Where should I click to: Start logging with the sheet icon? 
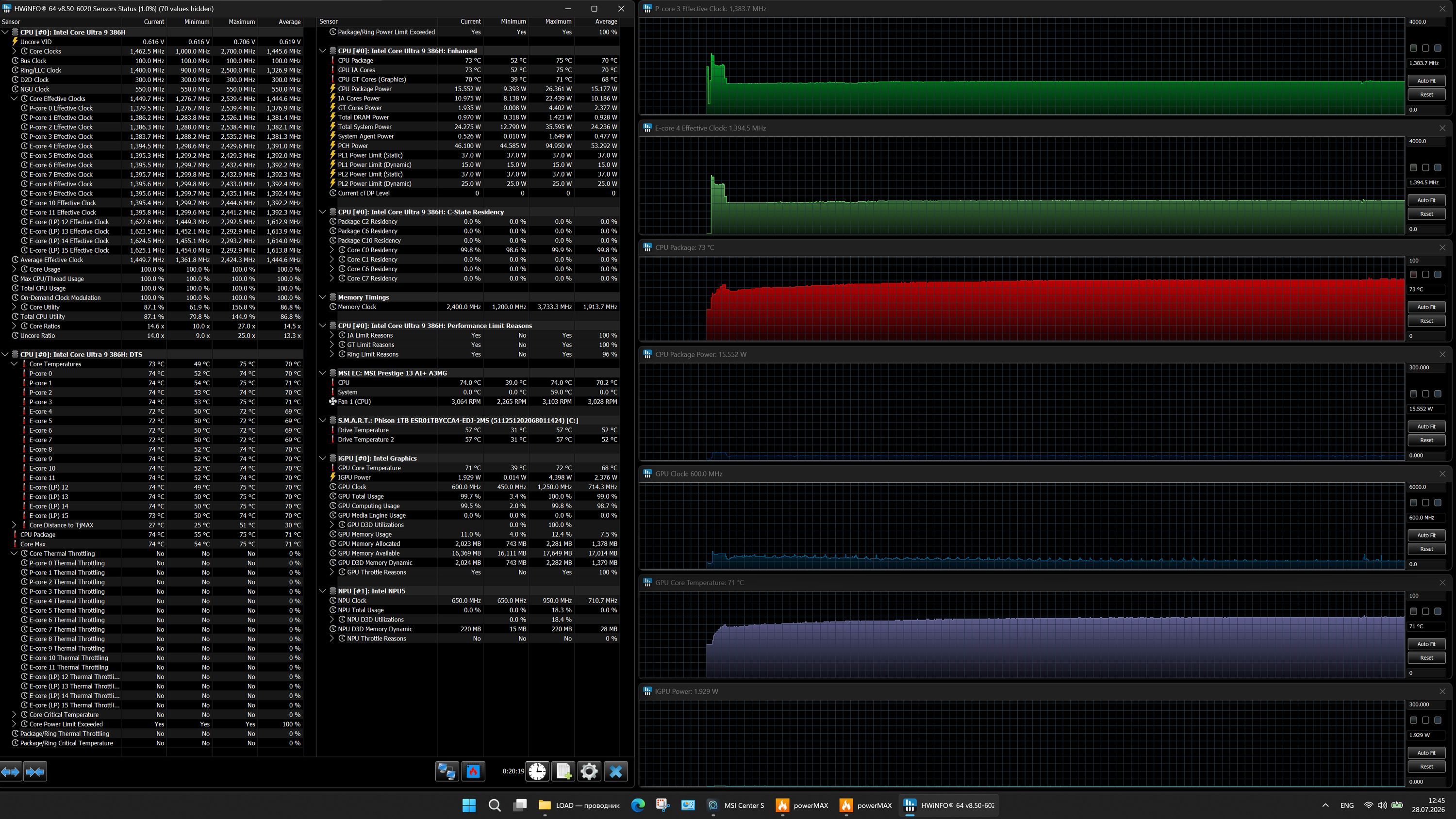(563, 771)
